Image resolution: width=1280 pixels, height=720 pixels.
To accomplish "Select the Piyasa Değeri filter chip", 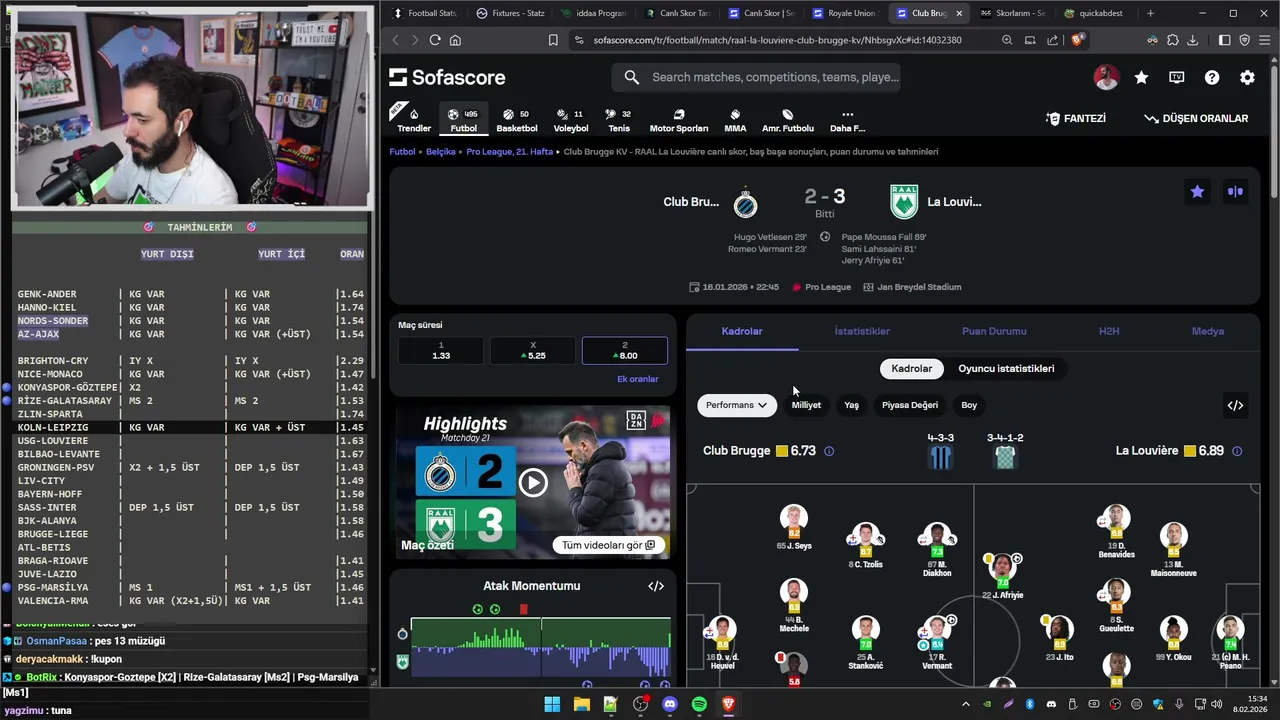I will tap(910, 405).
